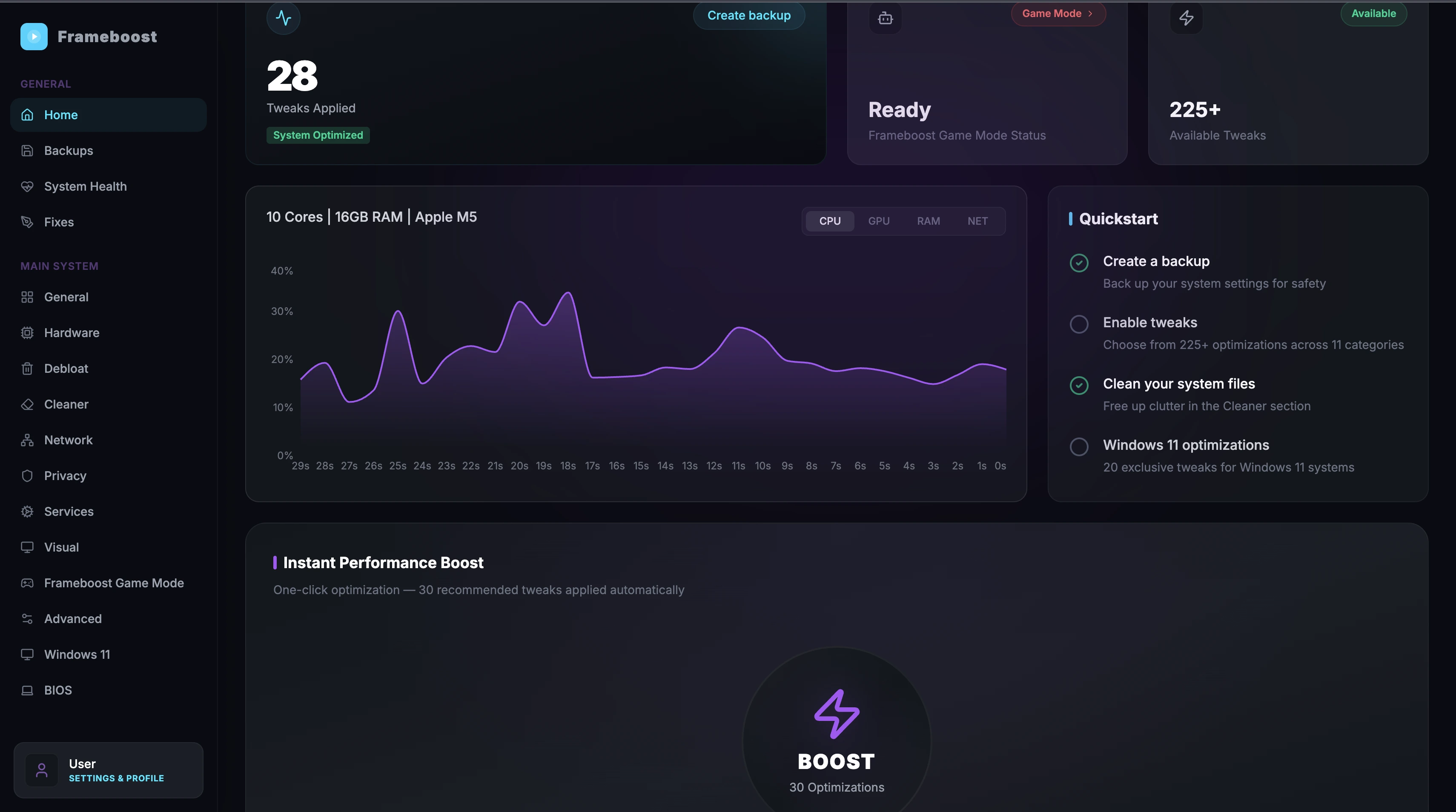1456x812 pixels.
Task: Click the purple lightning bolt in Boost circle
Action: coord(837,714)
